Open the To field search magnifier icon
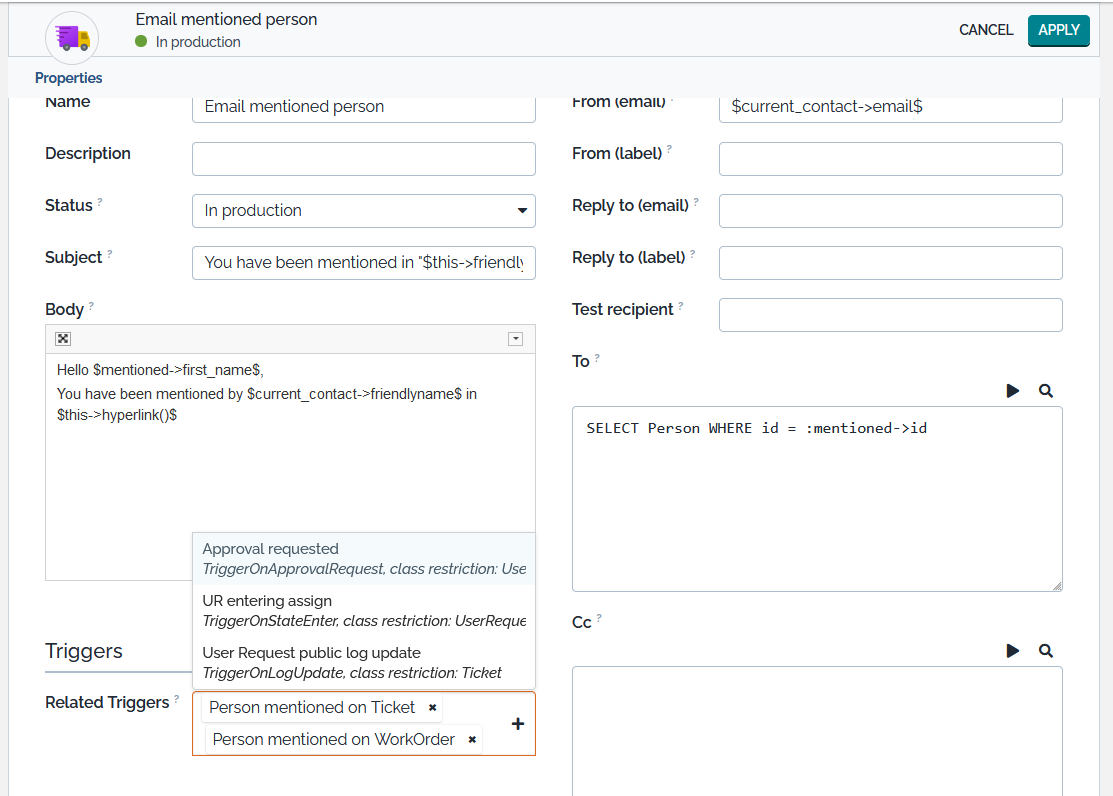 1046,391
